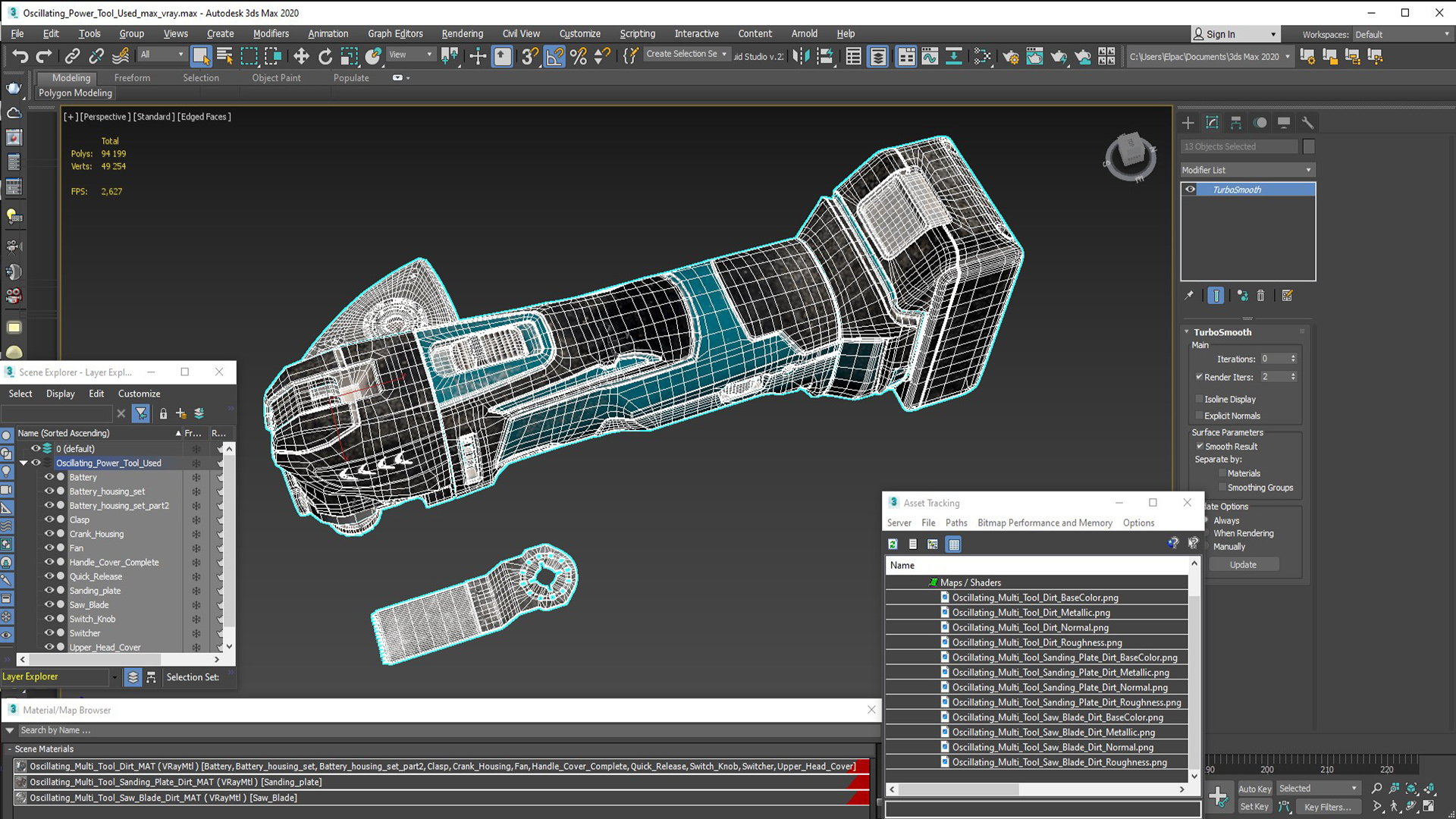Collapse the Scene Materials group
Viewport: 1456px width, 819px height.
tap(10, 748)
